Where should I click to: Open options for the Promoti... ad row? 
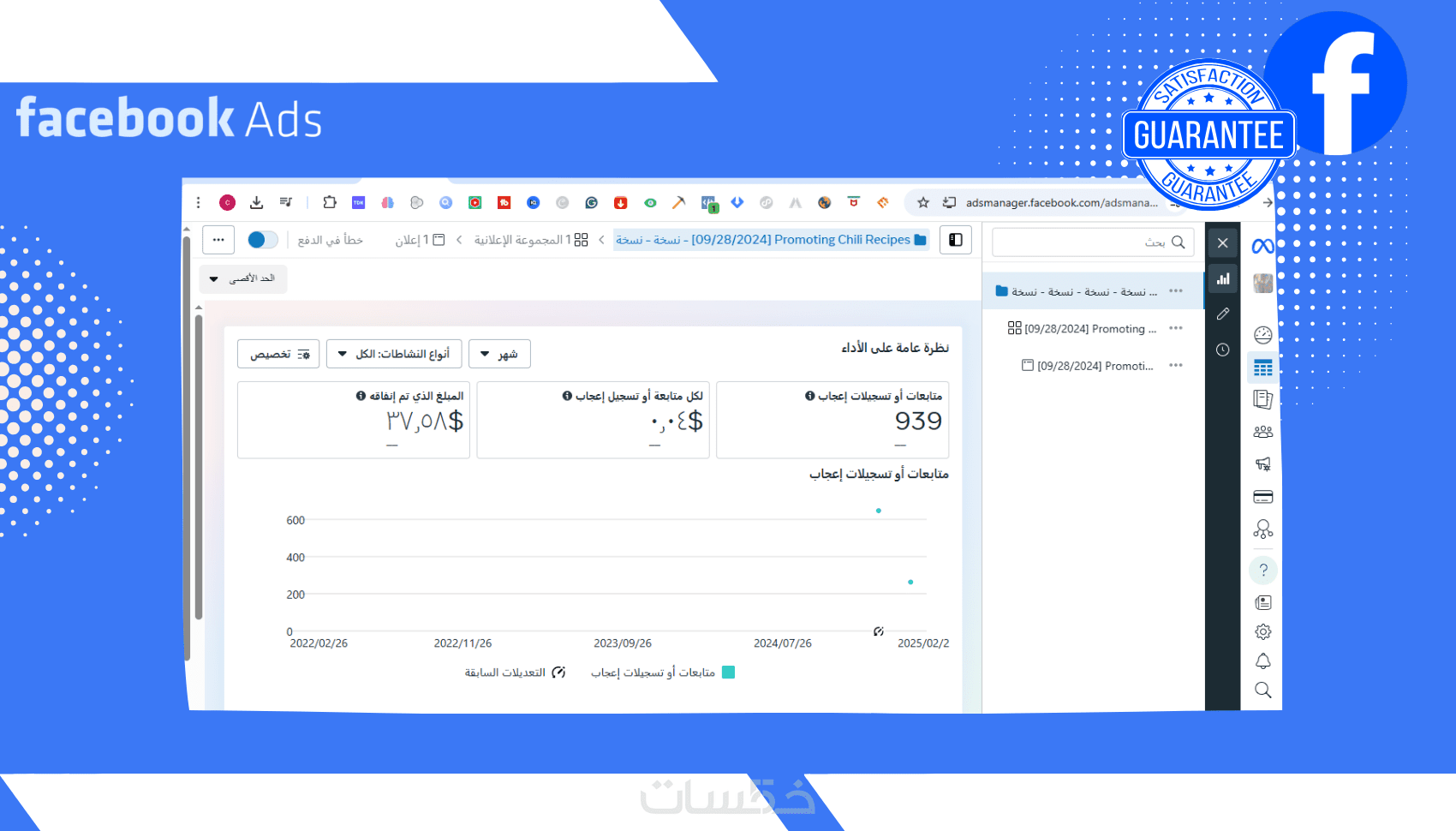coord(1176,365)
